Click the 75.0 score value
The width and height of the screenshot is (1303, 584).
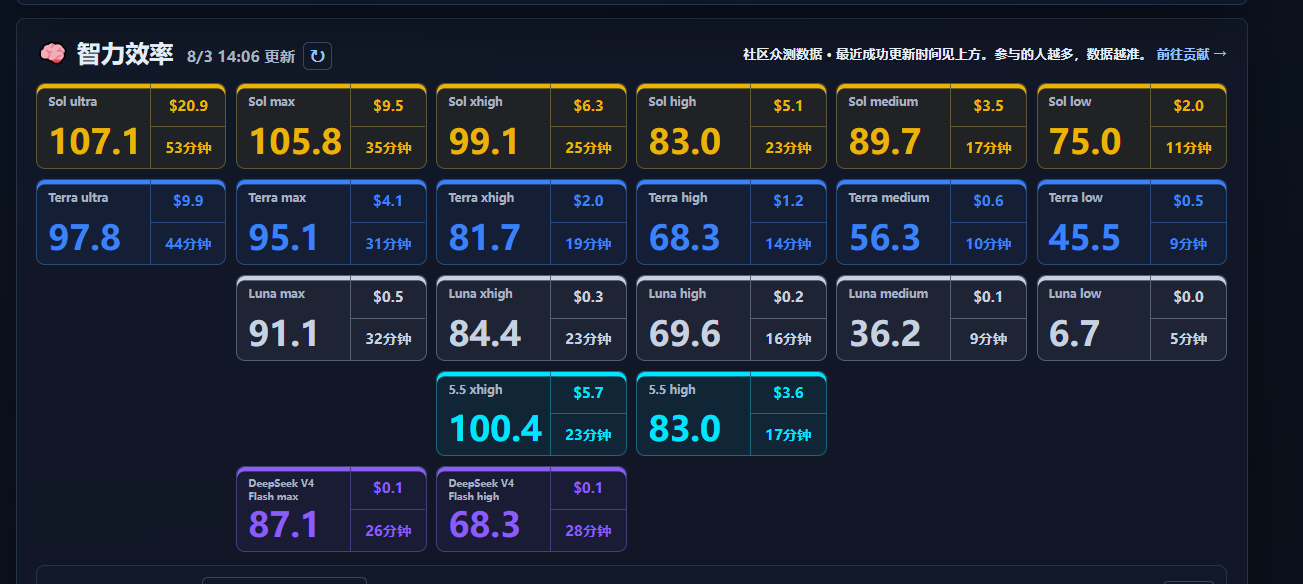point(1085,142)
